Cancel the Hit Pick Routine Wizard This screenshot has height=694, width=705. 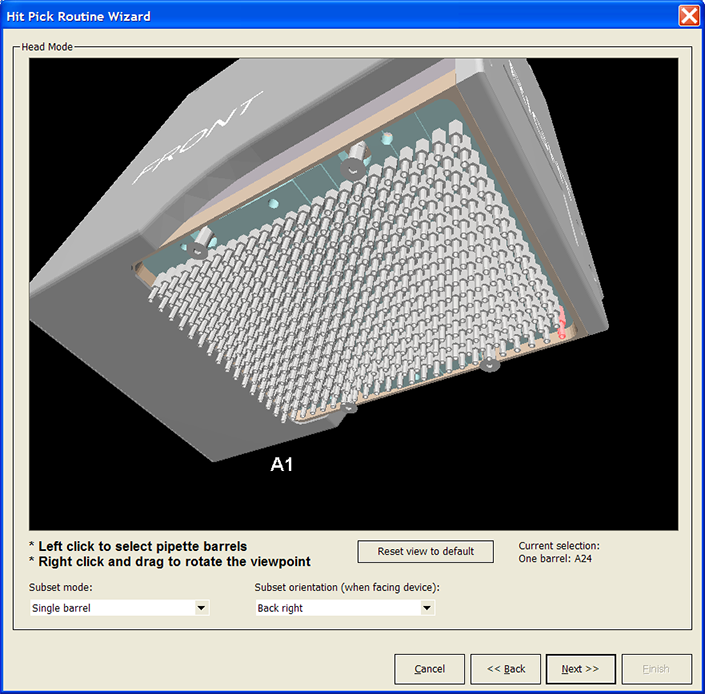429,669
